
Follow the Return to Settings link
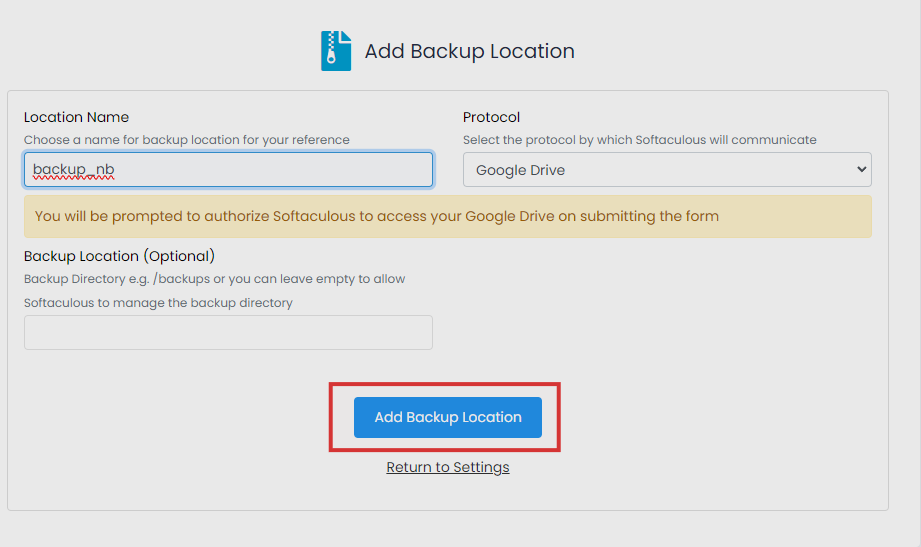(x=448, y=467)
